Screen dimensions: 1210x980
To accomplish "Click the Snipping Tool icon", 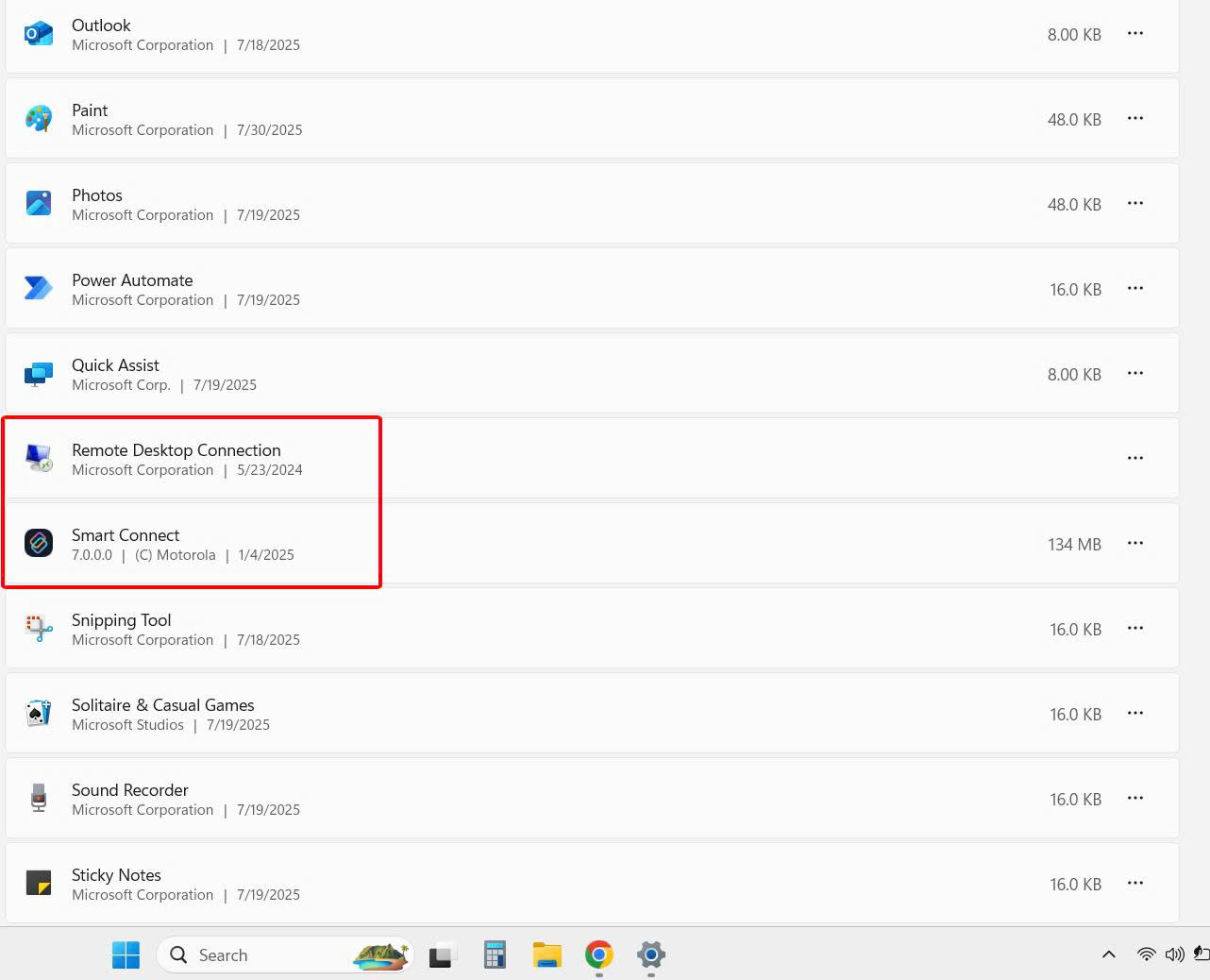I will (x=39, y=629).
